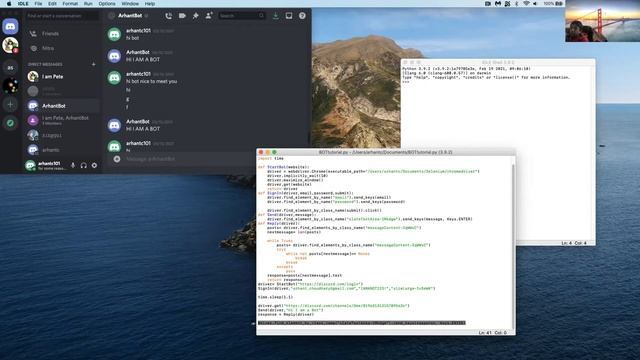Open the server labeled 'as' in Discord

tap(10, 67)
